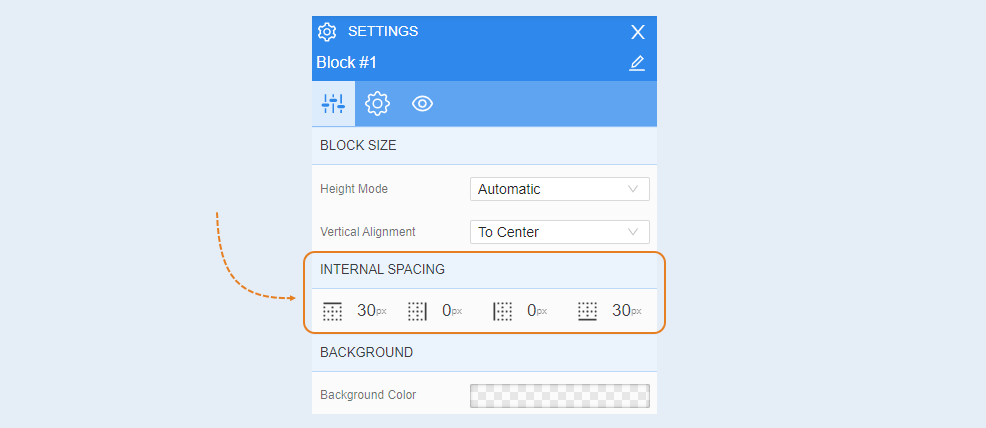Open the sliders design tab
The image size is (986, 428).
pos(333,104)
